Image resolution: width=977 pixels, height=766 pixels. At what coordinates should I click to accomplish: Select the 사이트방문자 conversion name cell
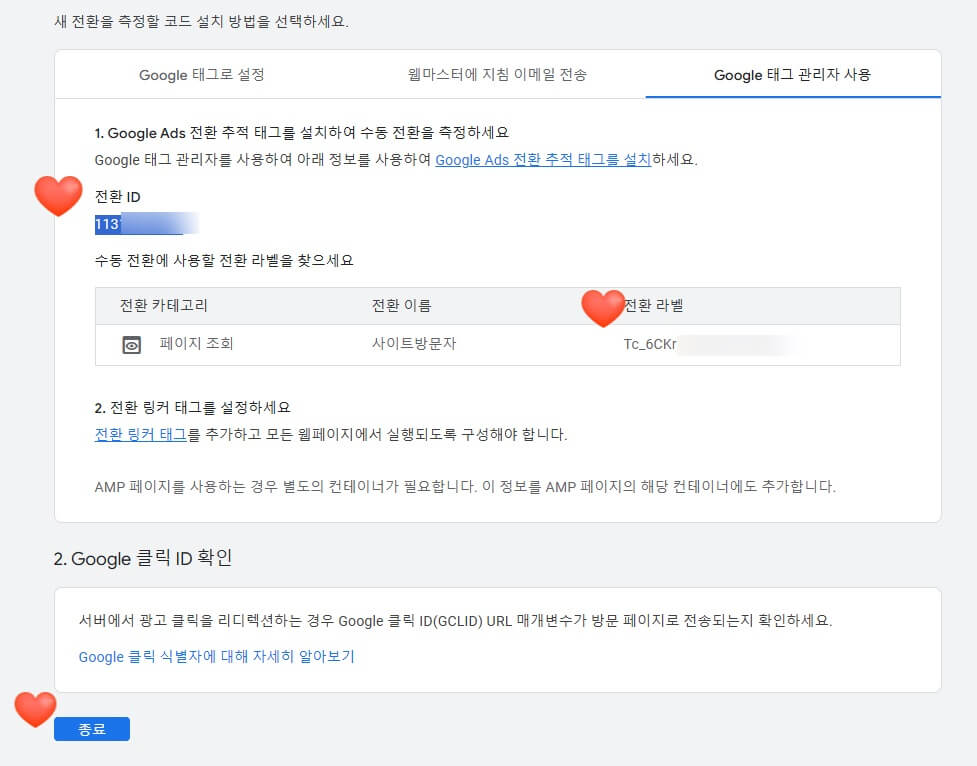pyautogui.click(x=414, y=343)
